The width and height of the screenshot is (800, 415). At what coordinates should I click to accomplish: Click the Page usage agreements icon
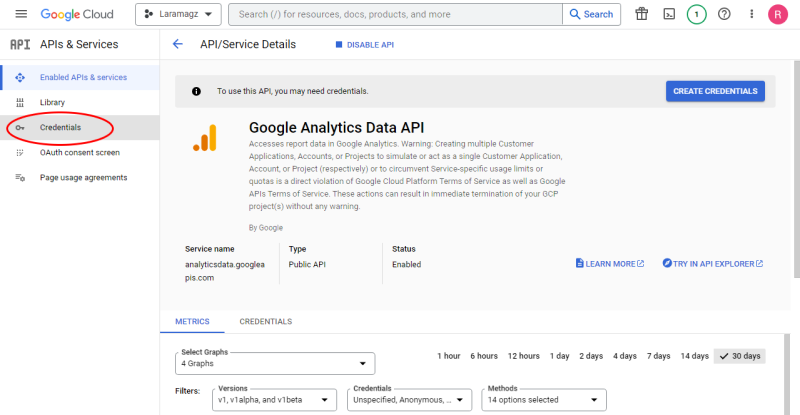[20, 178]
